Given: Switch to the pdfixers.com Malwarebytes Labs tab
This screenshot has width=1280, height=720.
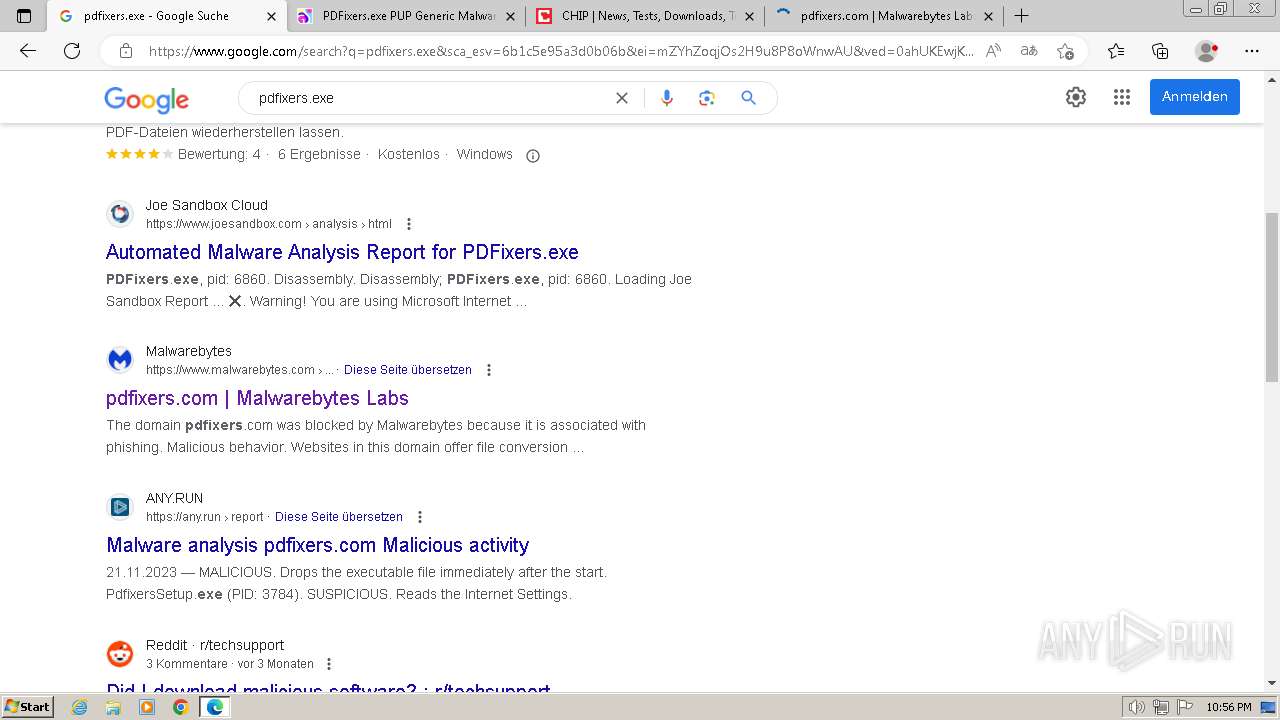Looking at the screenshot, I should pos(886,16).
